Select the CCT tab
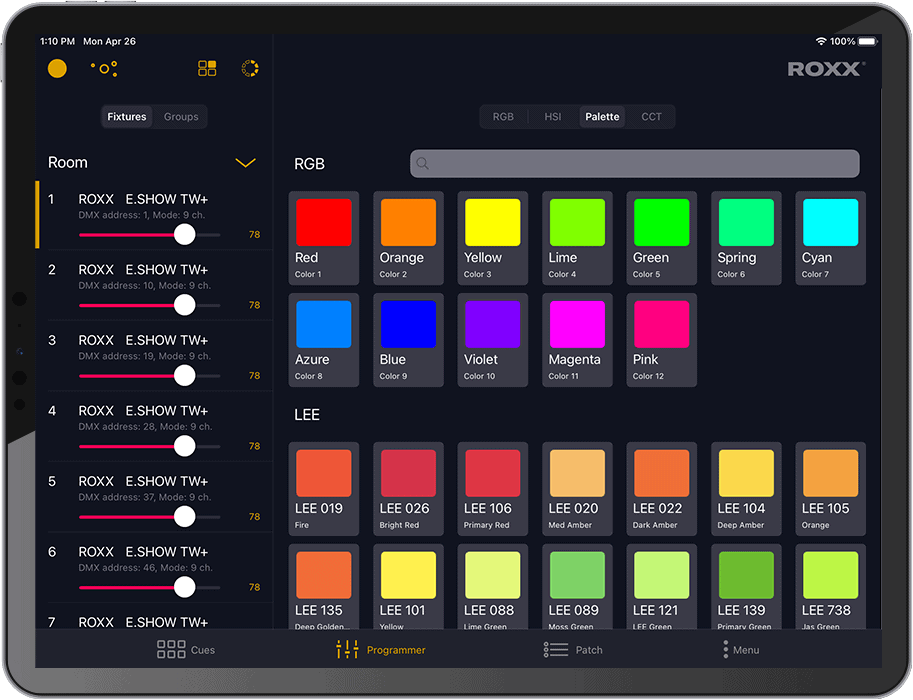 pyautogui.click(x=651, y=116)
